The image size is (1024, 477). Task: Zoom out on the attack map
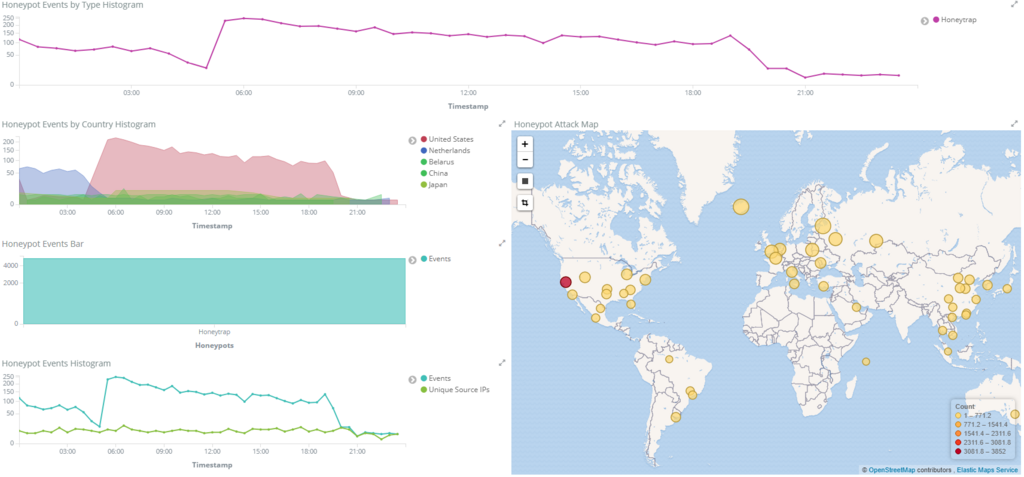(x=525, y=159)
